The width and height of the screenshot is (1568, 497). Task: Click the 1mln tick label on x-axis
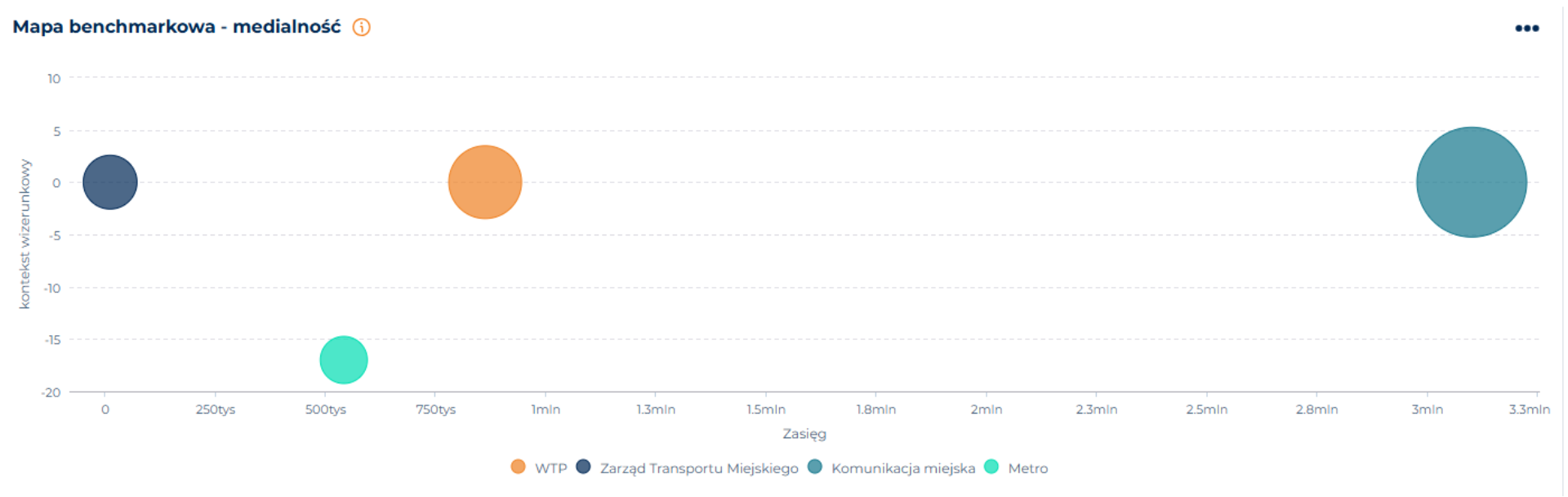pyautogui.click(x=546, y=410)
